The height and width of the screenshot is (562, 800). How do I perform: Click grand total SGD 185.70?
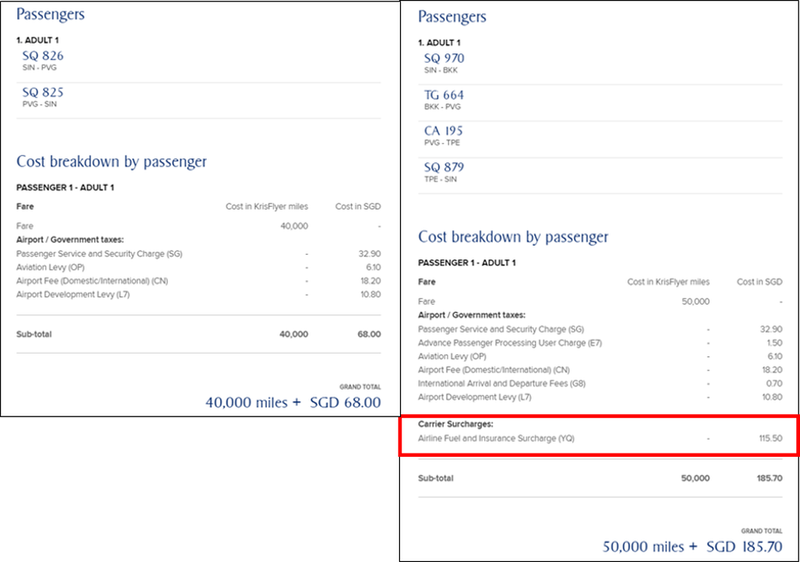coord(744,547)
